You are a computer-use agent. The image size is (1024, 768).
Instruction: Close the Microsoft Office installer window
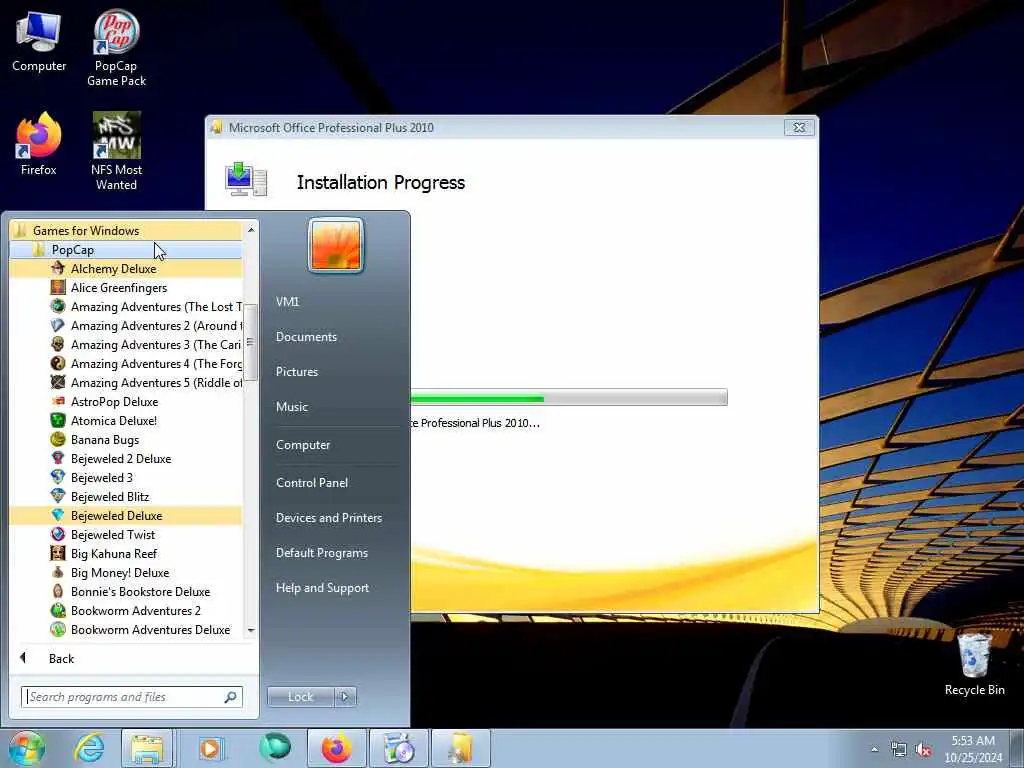(799, 127)
